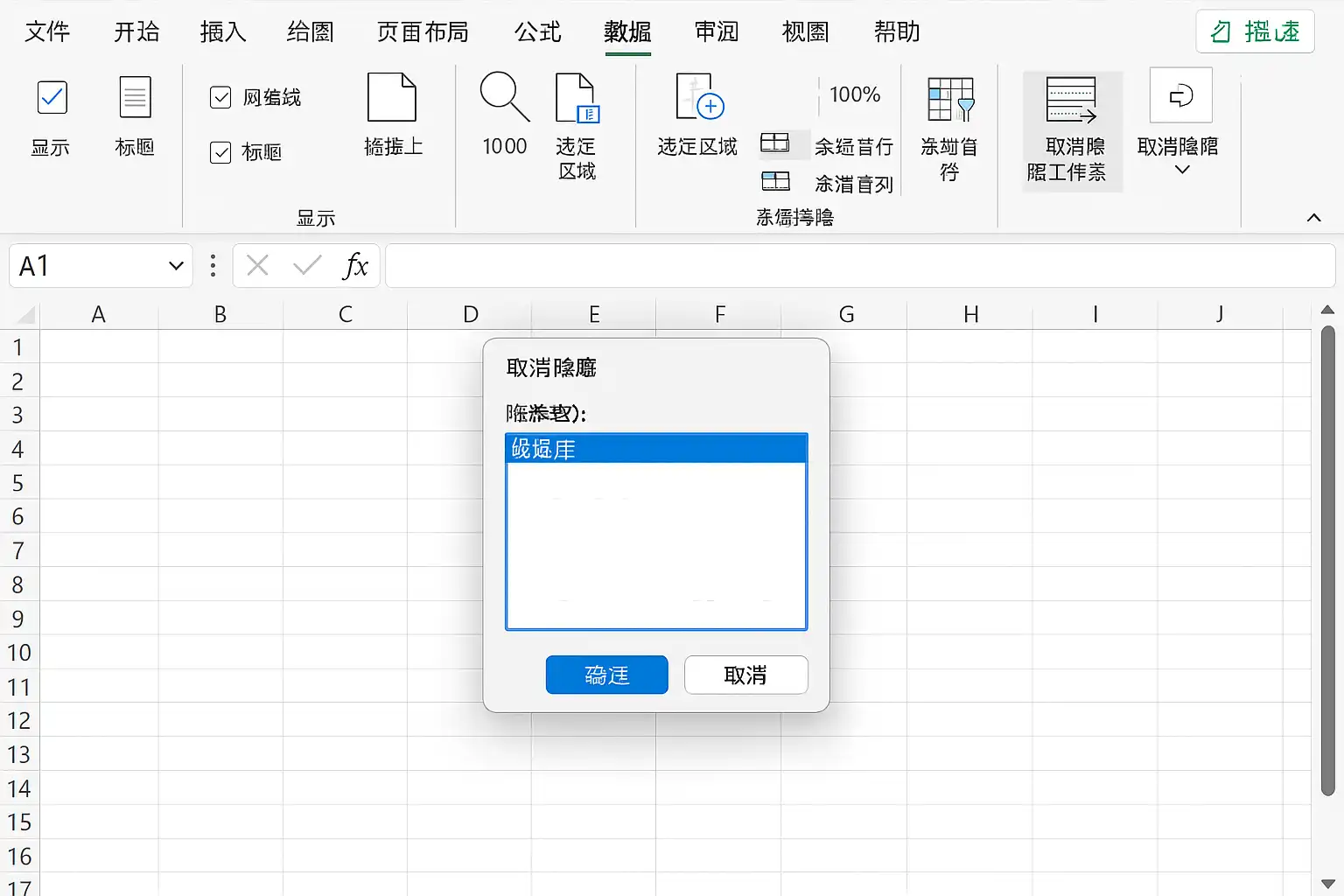The image size is (1344, 896).
Task: Click the 取消 button in dialog
Action: (x=745, y=675)
